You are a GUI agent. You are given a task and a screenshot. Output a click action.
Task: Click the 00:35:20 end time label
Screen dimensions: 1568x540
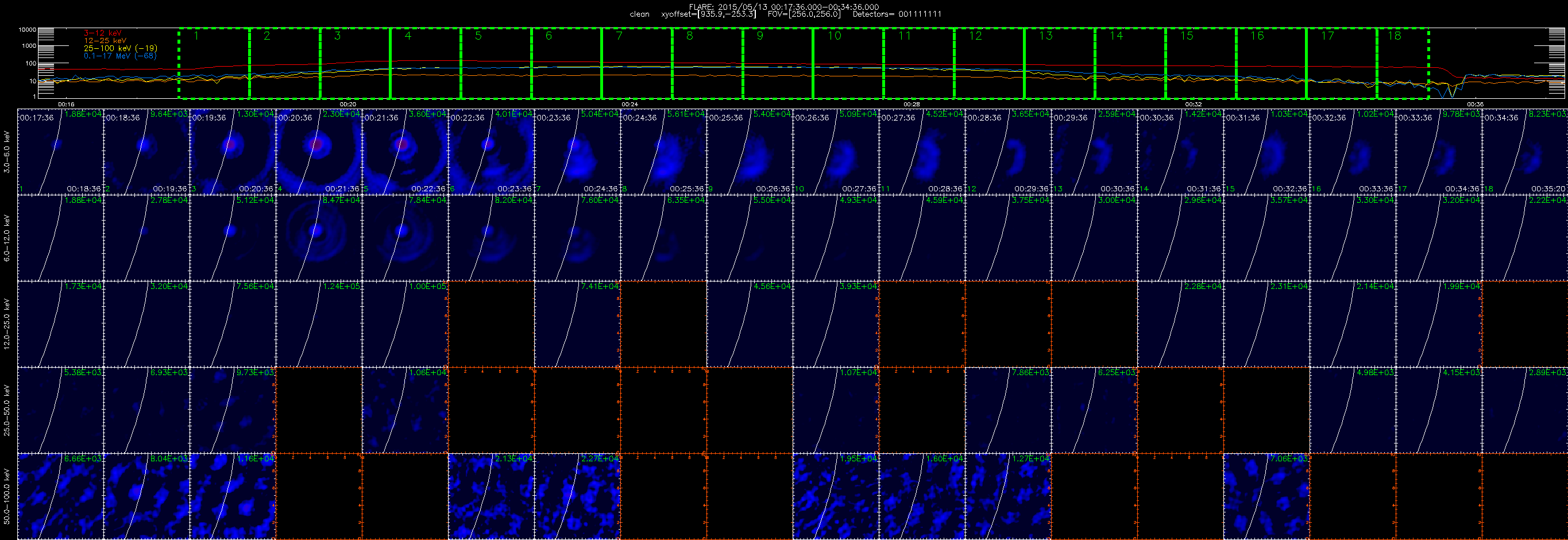pyautogui.click(x=1548, y=189)
